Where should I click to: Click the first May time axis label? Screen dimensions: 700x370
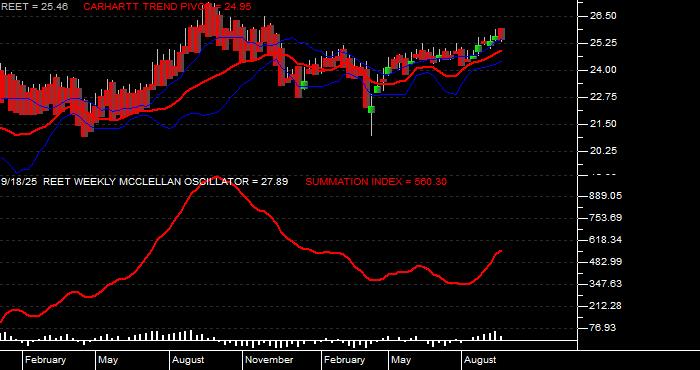(x=108, y=360)
